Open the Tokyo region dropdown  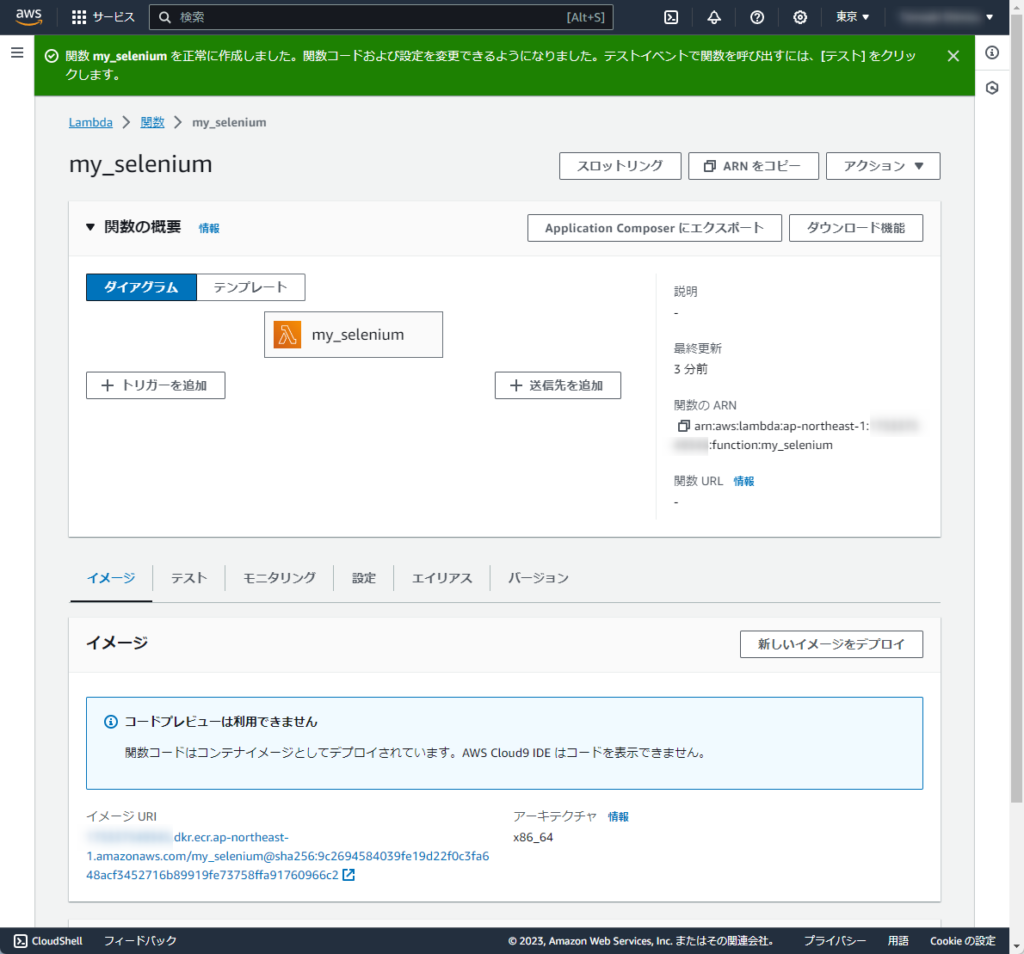pyautogui.click(x=852, y=17)
